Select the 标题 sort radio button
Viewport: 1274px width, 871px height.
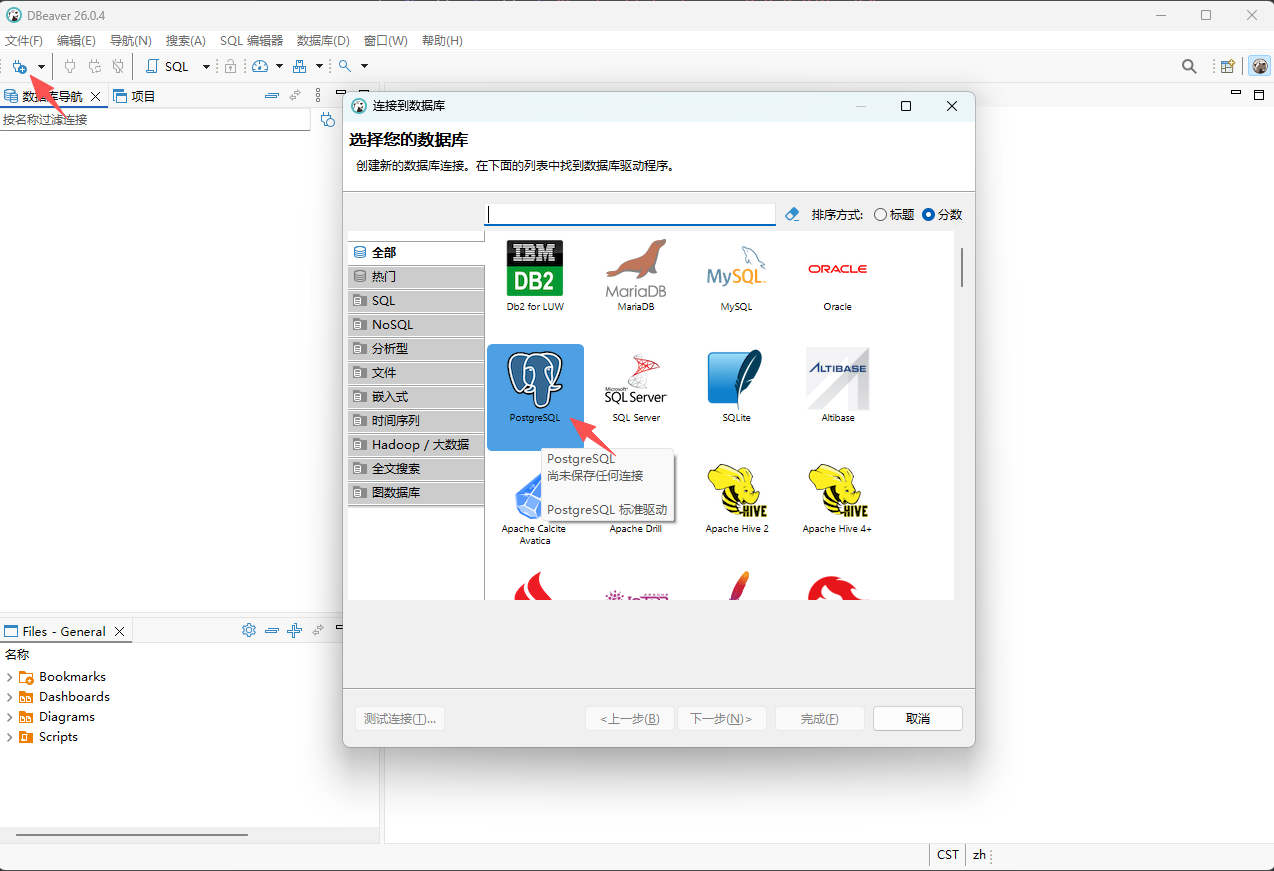880,214
